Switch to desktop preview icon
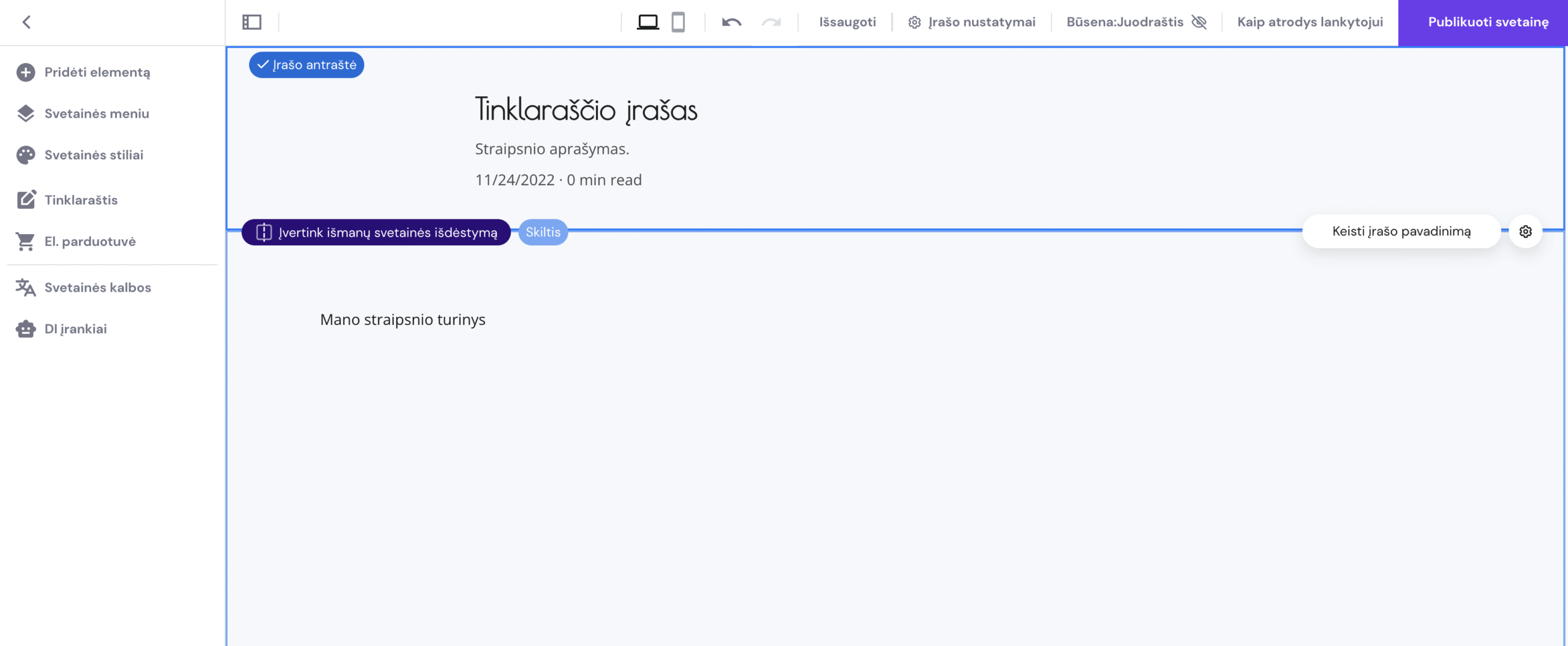 [x=648, y=22]
